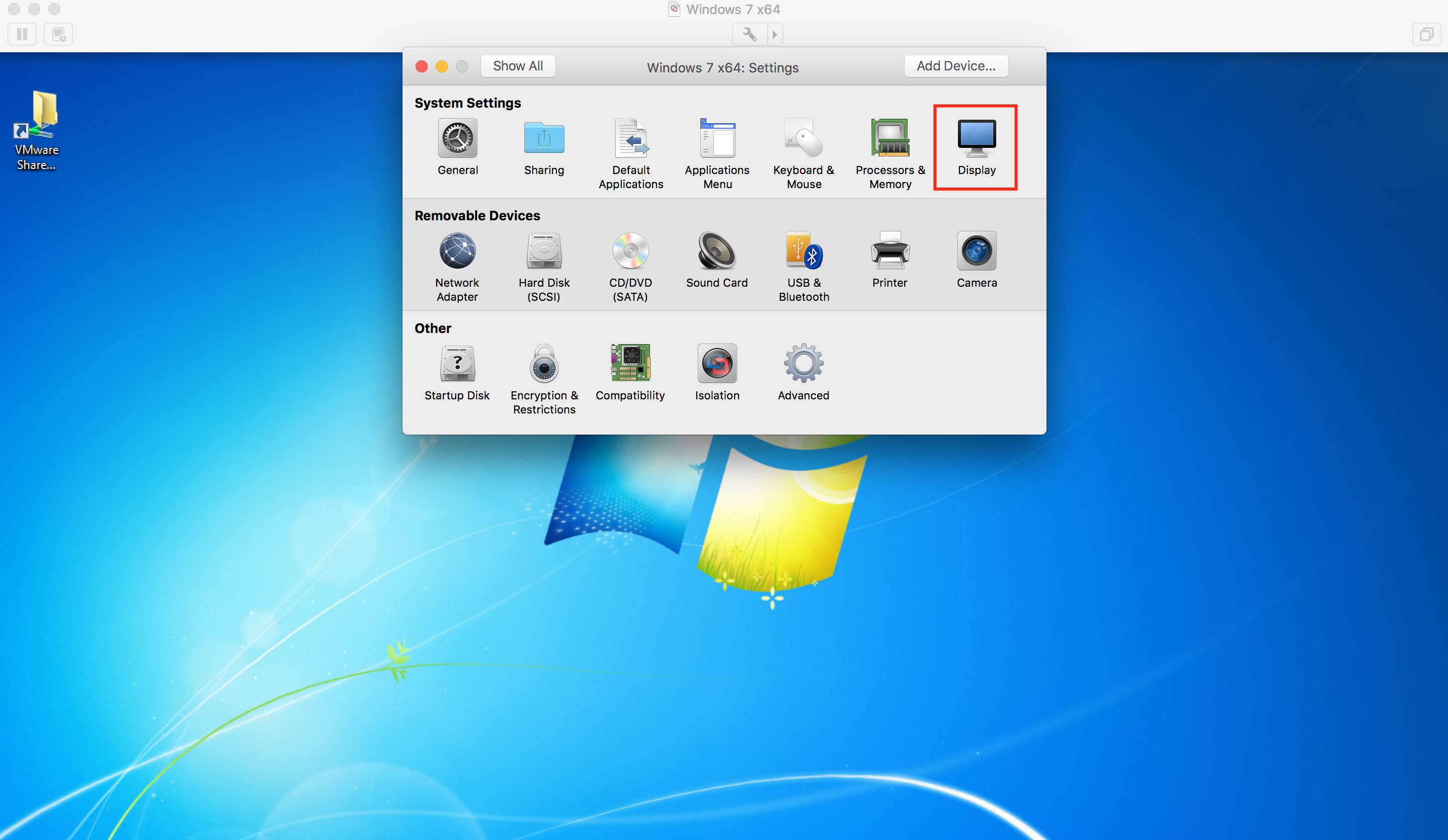Open Camera device settings
1448x840 pixels.
click(976, 251)
